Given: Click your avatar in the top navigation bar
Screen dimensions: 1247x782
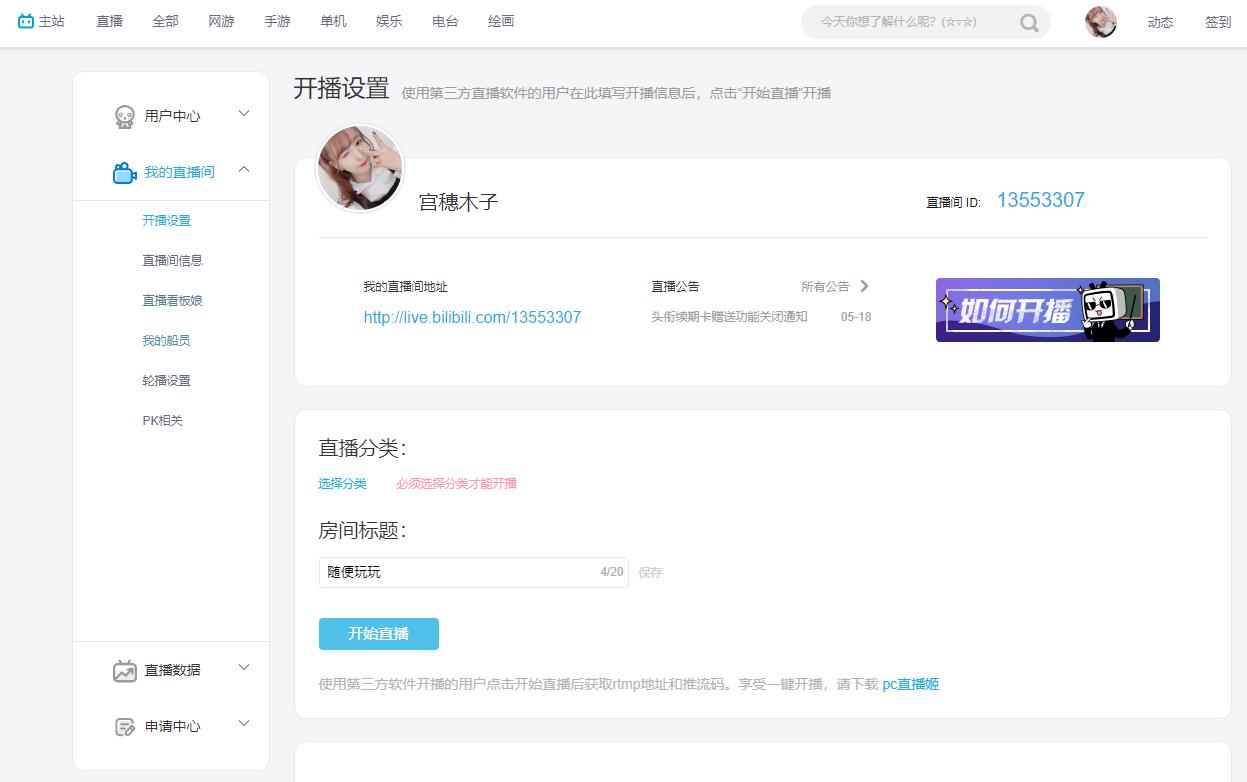Looking at the screenshot, I should click(x=1100, y=21).
